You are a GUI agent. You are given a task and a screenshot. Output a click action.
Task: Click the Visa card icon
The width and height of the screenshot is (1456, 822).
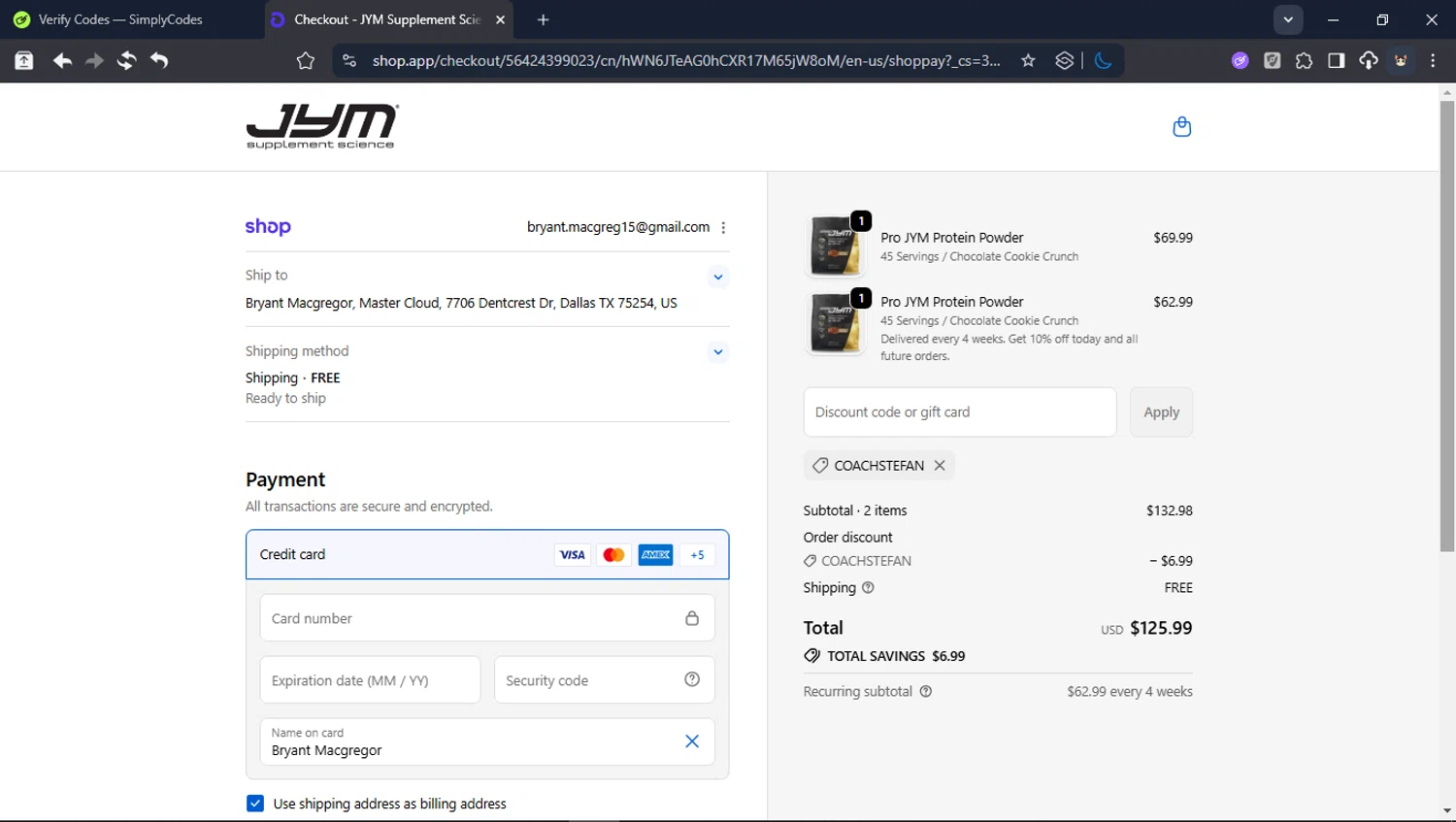point(573,555)
